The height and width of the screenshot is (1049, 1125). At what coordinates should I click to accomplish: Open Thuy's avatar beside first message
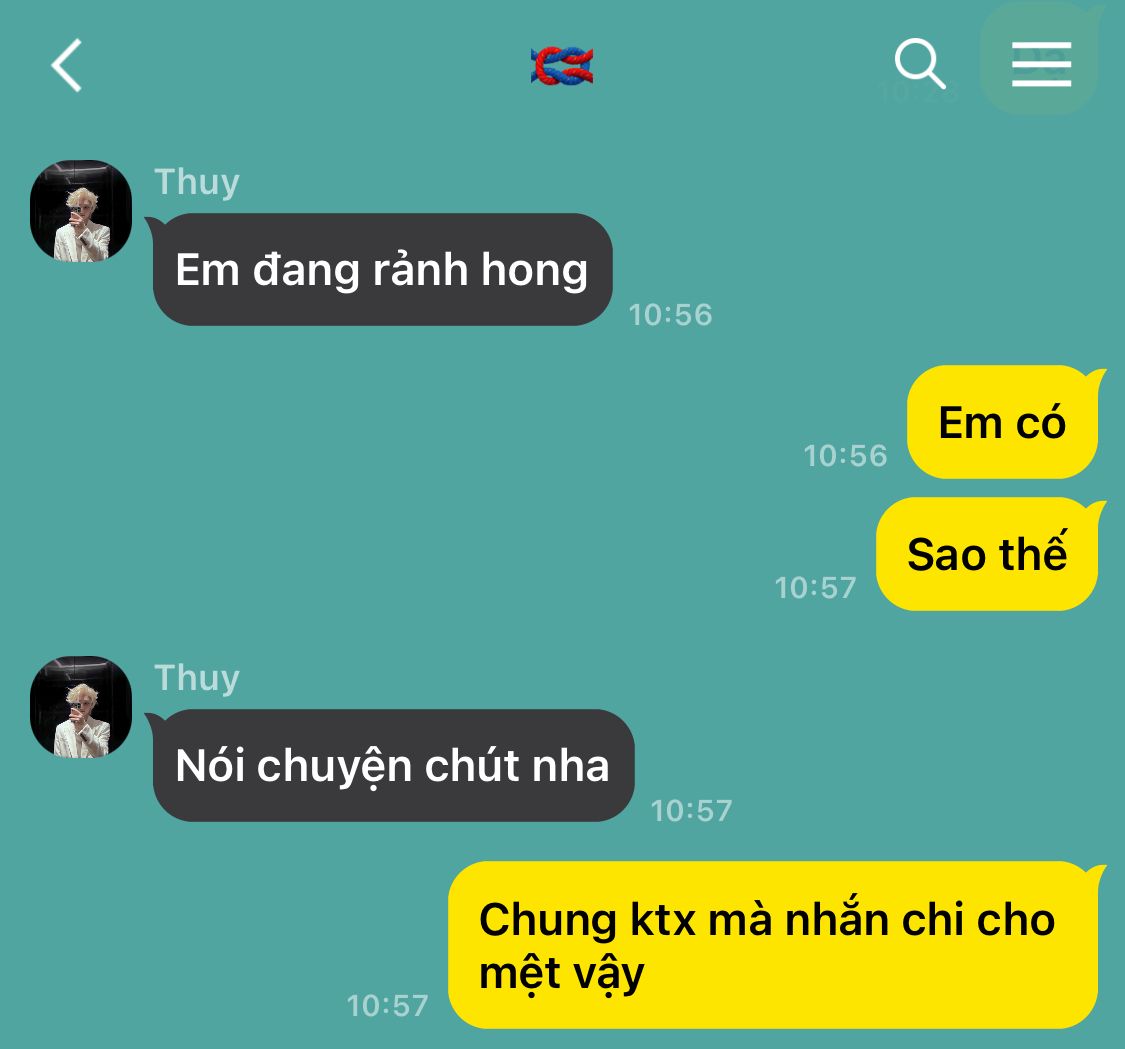pyautogui.click(x=81, y=211)
